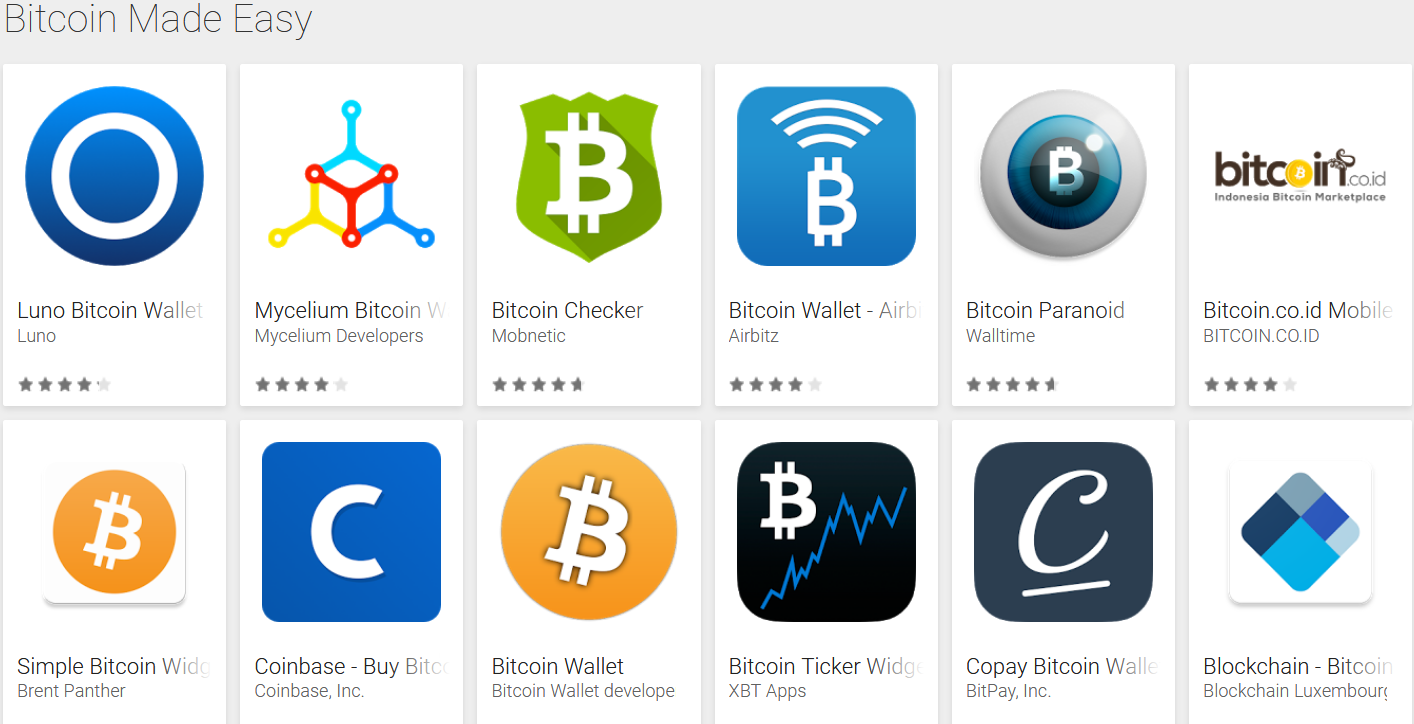Visit the Mycelium Developers publisher link
Viewport: 1414px width, 724px height.
click(339, 336)
